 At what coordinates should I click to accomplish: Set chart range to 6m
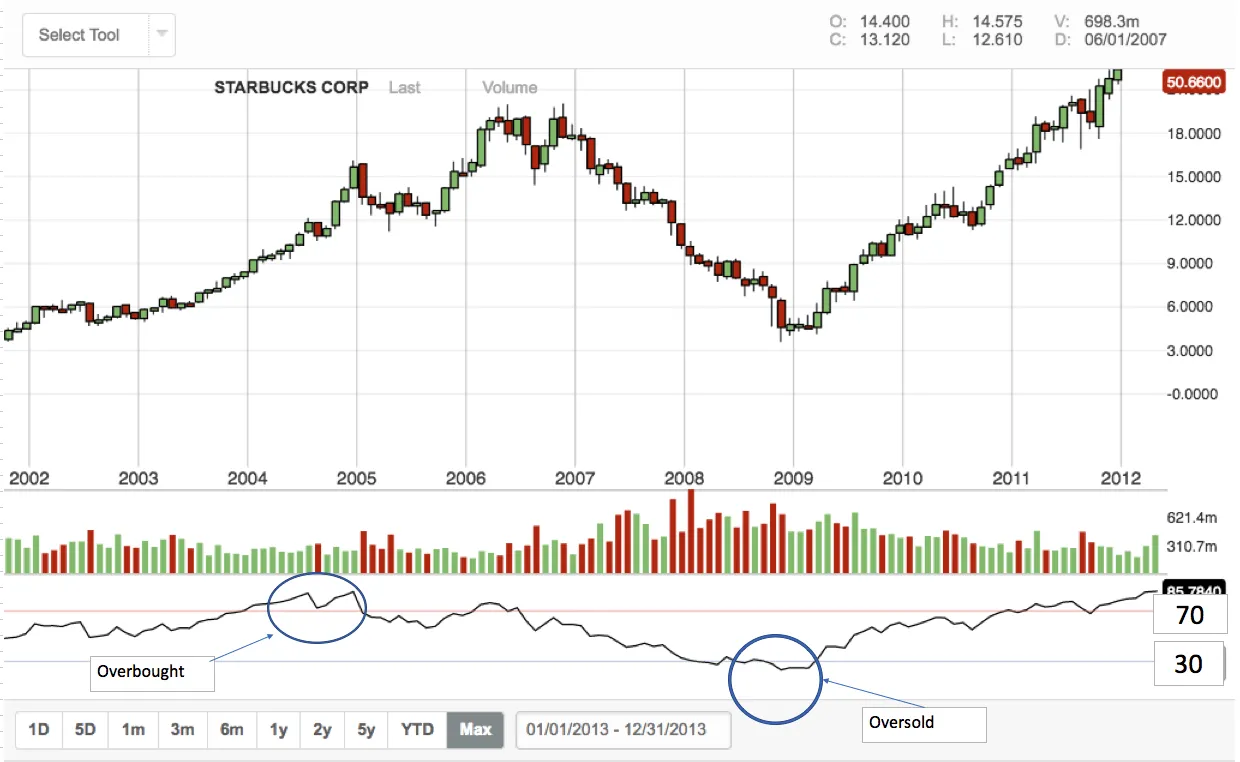pos(231,729)
